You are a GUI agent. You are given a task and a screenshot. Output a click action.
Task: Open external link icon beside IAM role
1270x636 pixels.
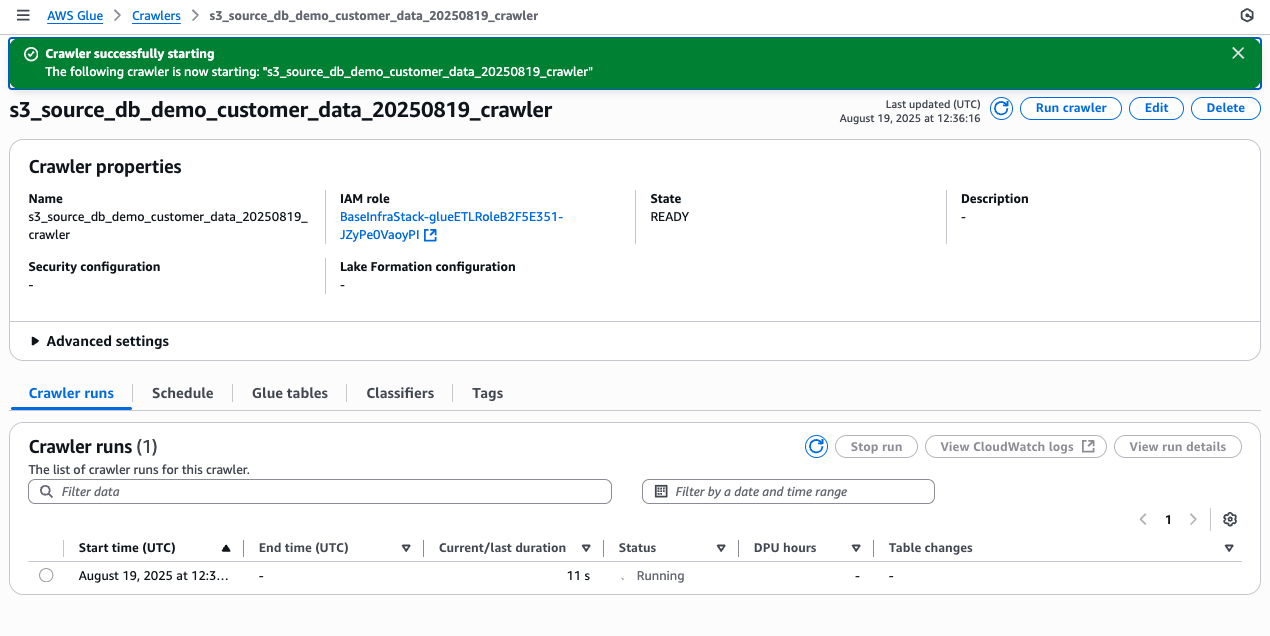tap(430, 235)
